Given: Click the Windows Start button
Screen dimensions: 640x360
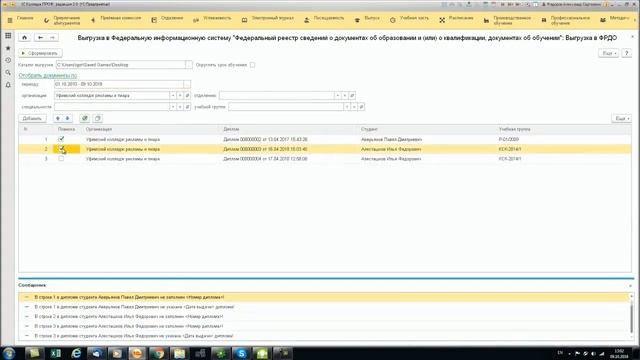Looking at the screenshot, I should 9,353.
